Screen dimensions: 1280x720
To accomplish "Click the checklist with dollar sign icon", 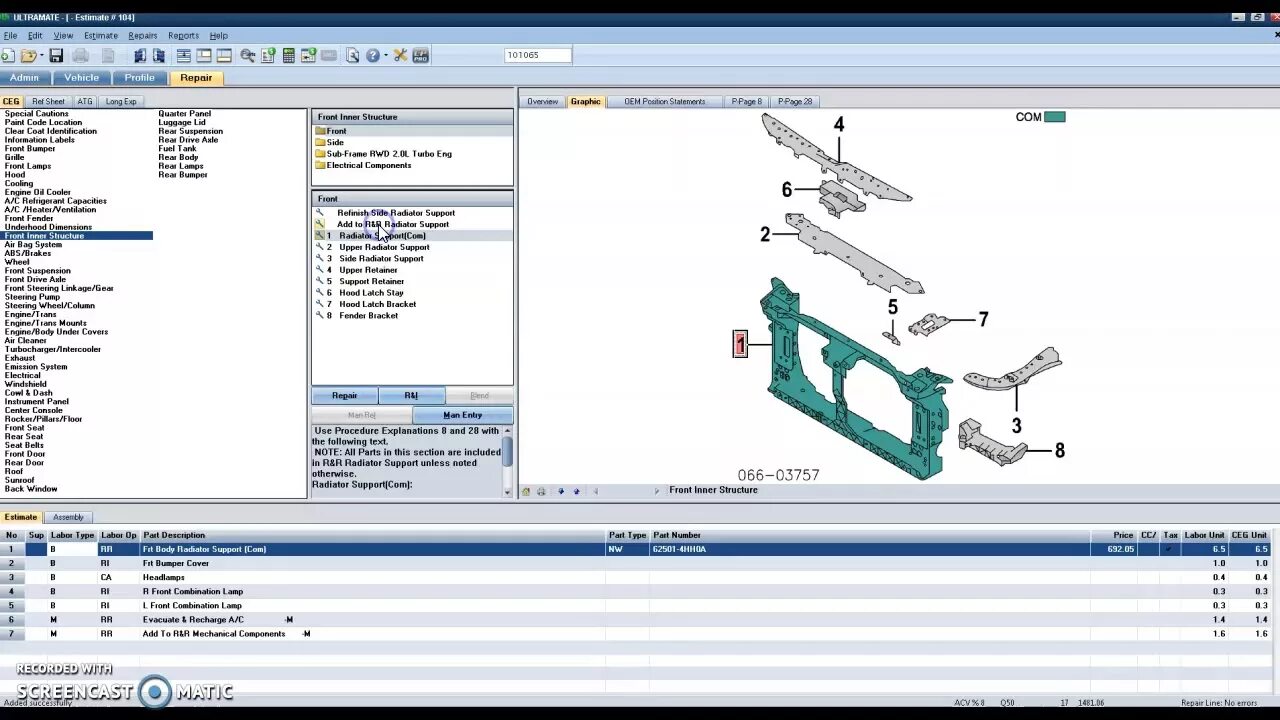I will (268, 56).
